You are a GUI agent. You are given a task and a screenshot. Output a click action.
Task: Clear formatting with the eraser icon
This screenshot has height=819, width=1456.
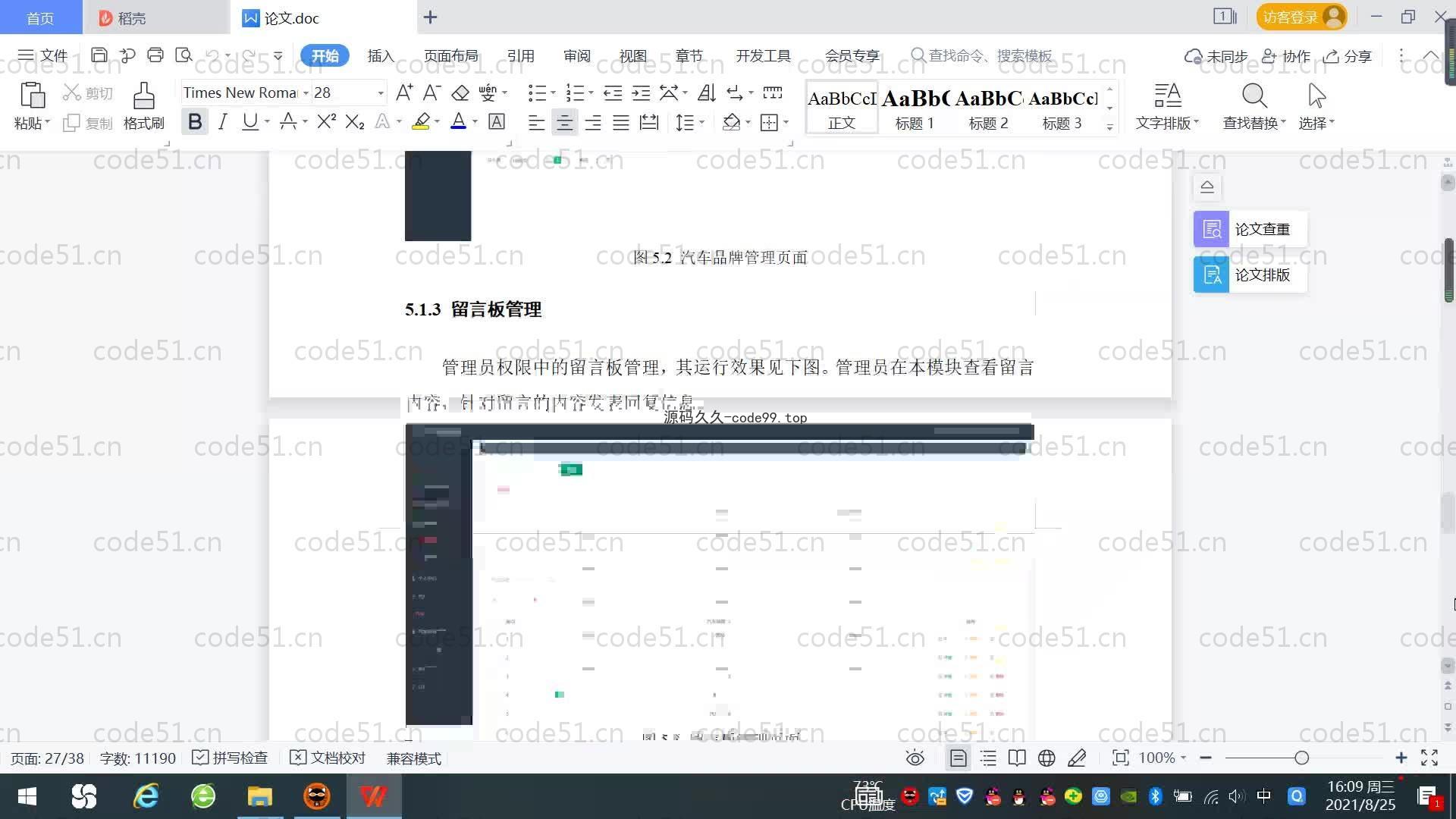click(460, 93)
